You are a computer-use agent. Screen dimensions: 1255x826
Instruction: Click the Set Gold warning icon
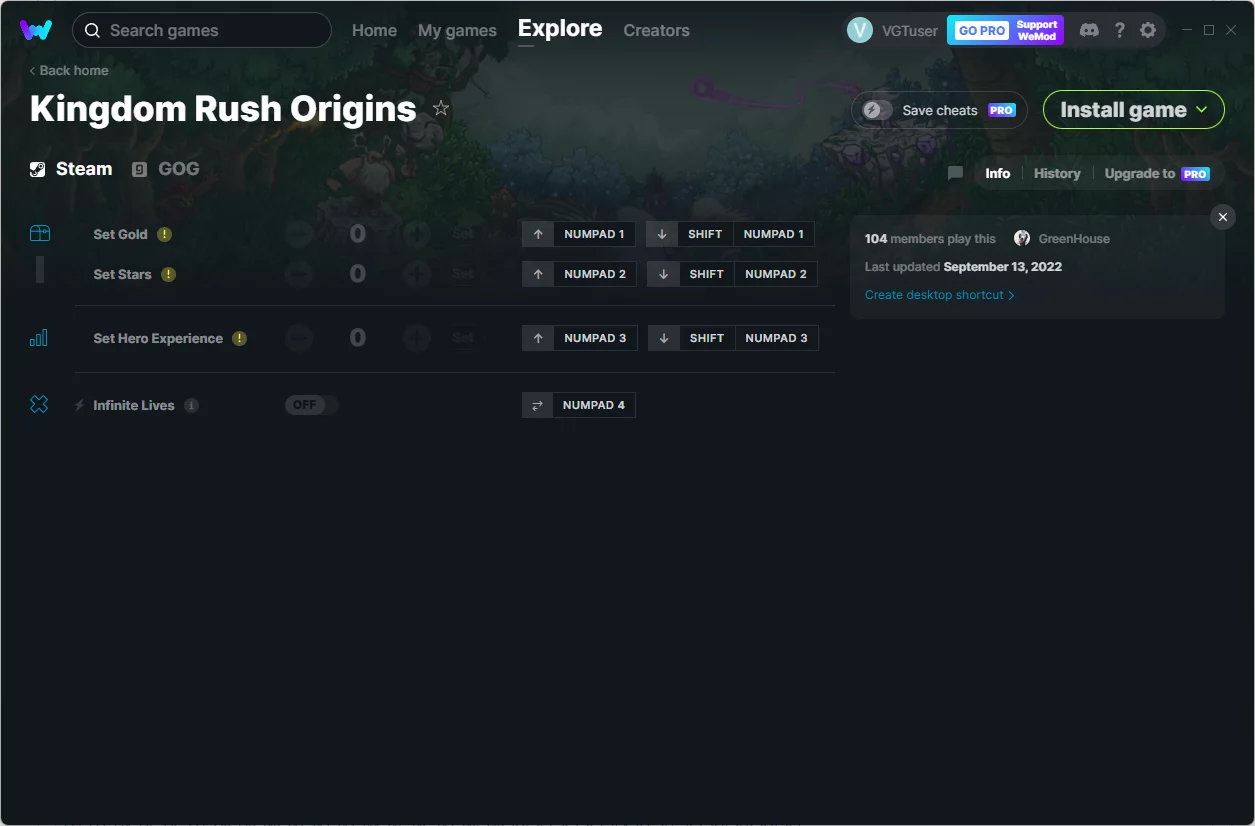pos(165,234)
